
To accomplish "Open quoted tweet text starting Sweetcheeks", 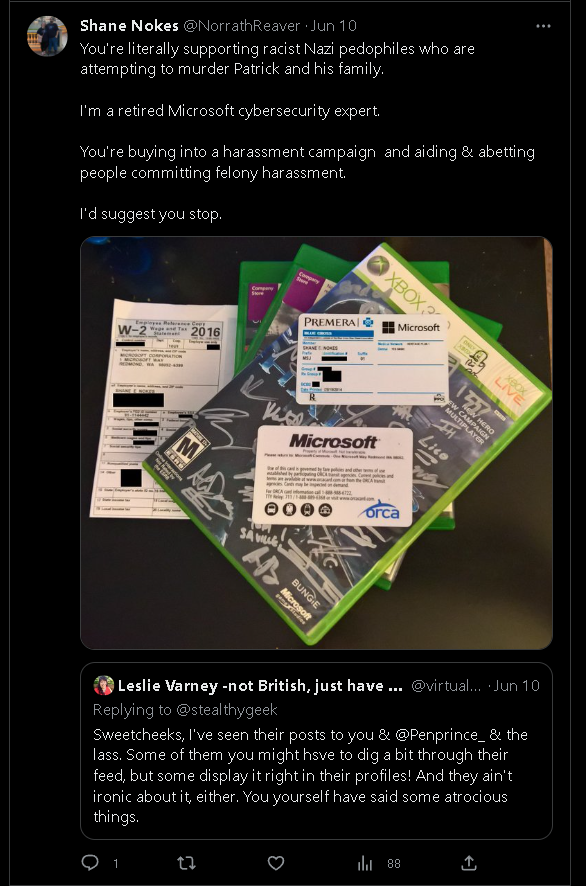I will coord(310,775).
